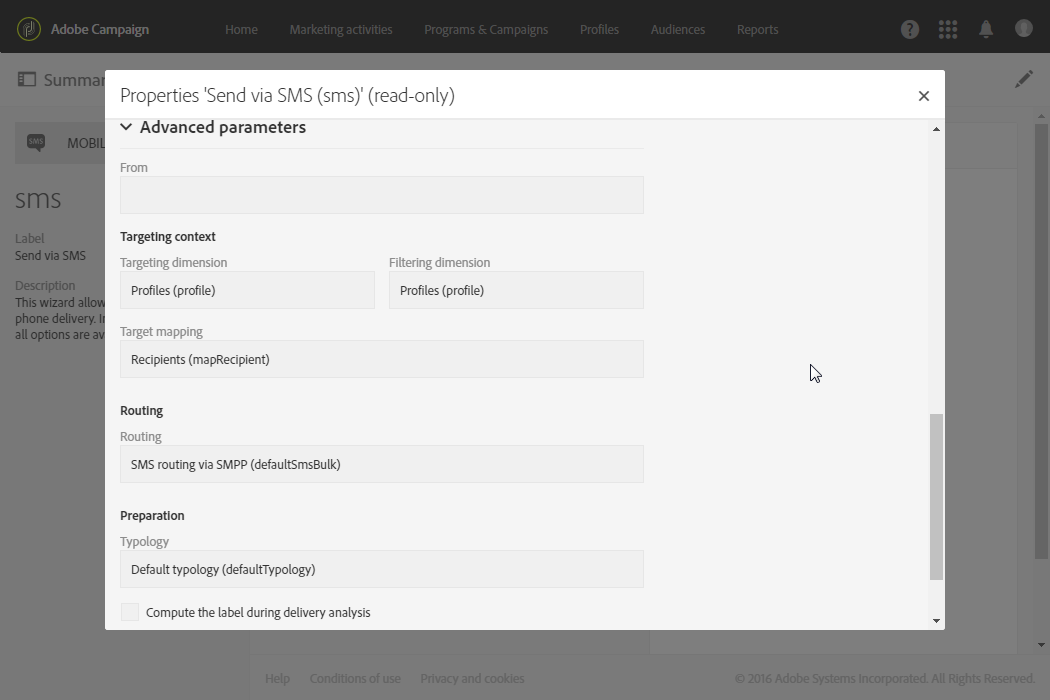Enable Compute the label during delivery analysis

pos(130,612)
